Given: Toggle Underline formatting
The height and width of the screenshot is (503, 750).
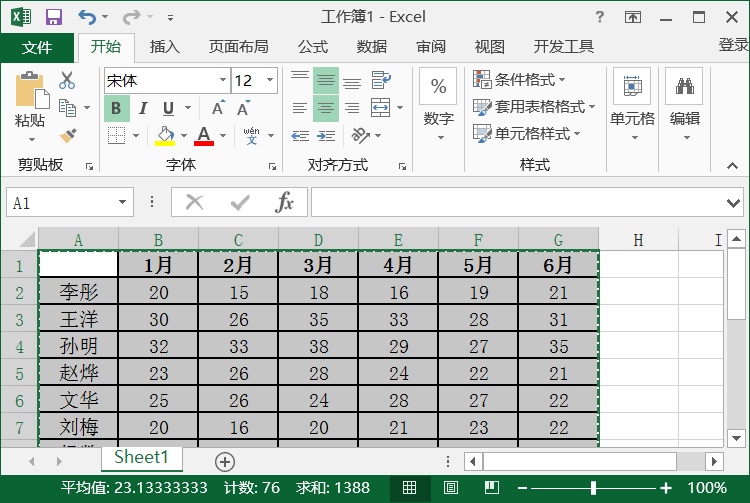Looking at the screenshot, I should [168, 108].
